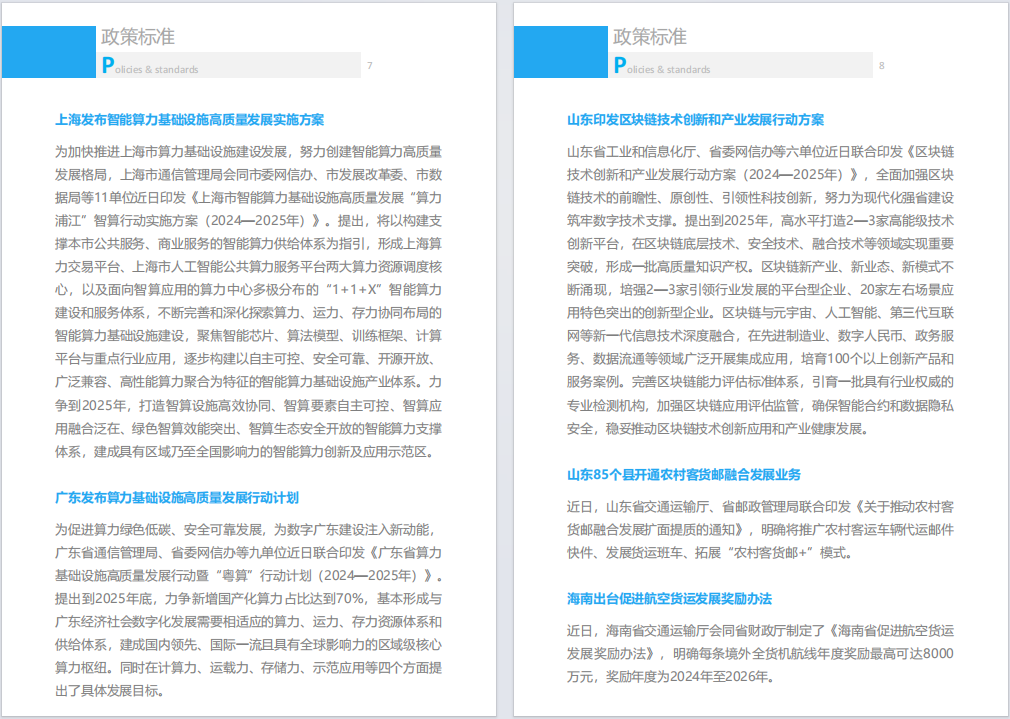Click the line starting 近日，海南省交通运输厅会同省财政厅
1010x719 pixels.
(x=761, y=631)
